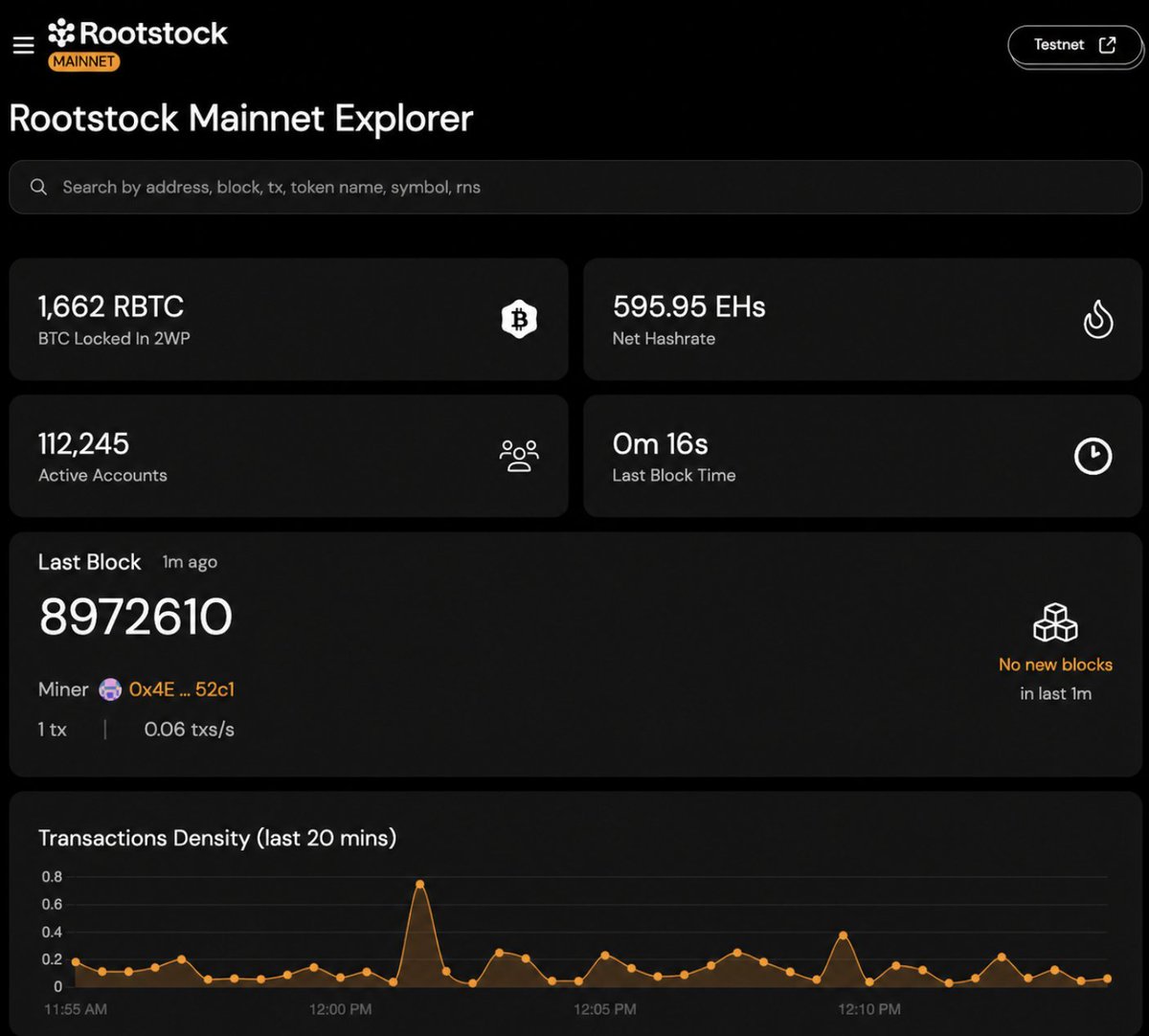This screenshot has height=1036, width=1149.
Task: Click the 595.95 EHs value
Action: (689, 306)
